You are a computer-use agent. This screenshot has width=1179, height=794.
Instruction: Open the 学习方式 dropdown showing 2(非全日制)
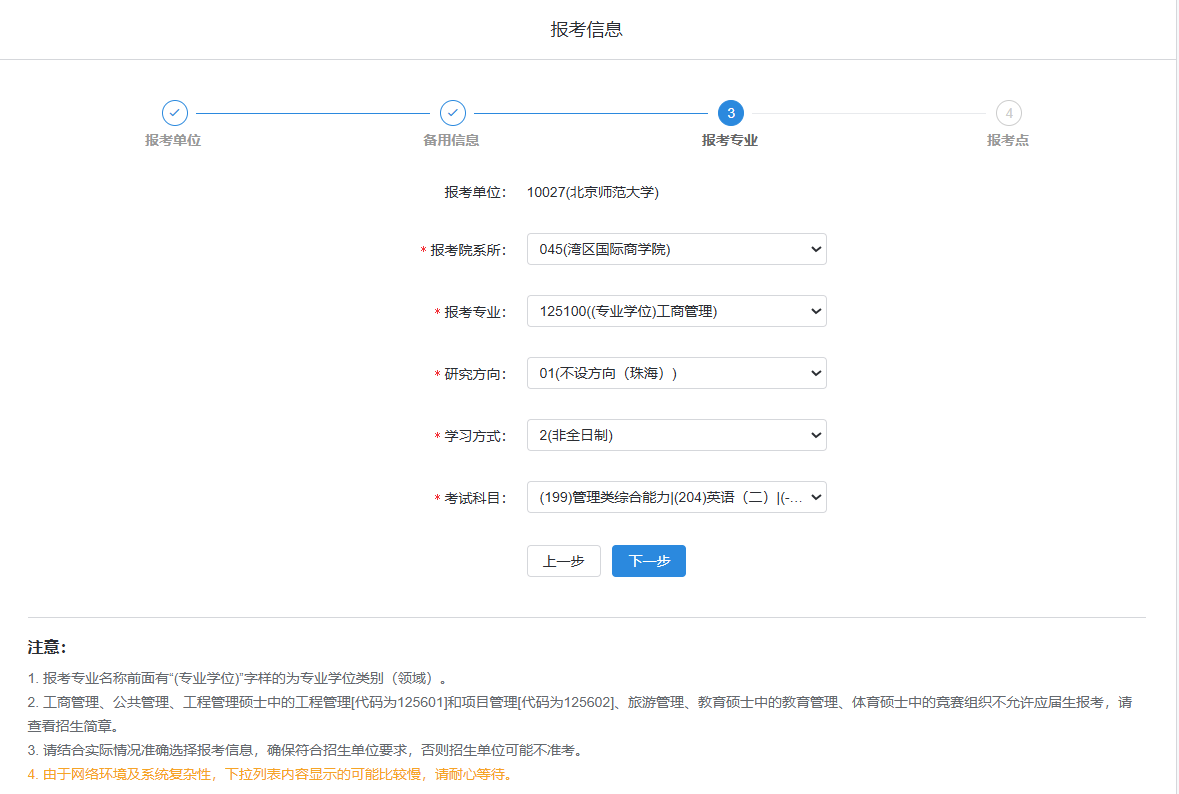coord(676,435)
